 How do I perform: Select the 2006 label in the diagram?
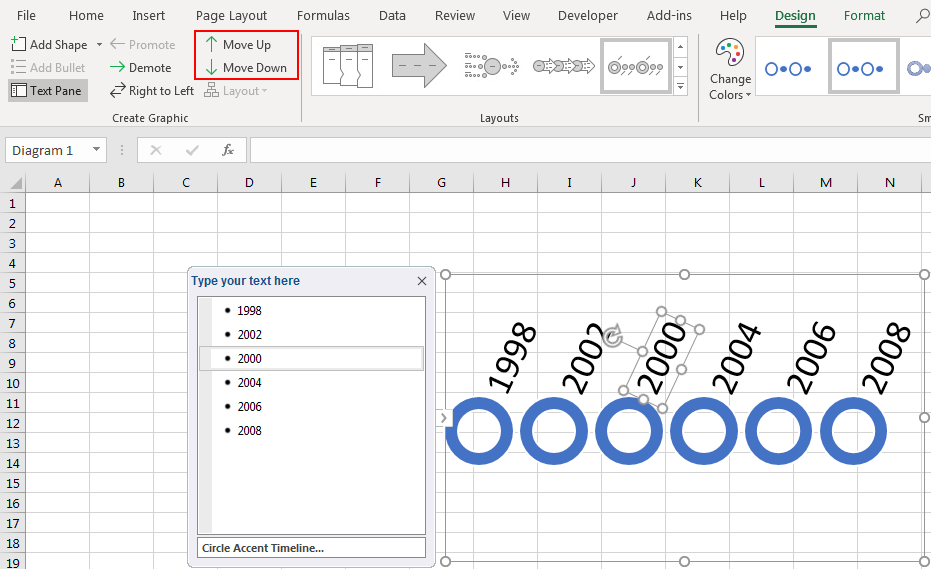(x=811, y=358)
